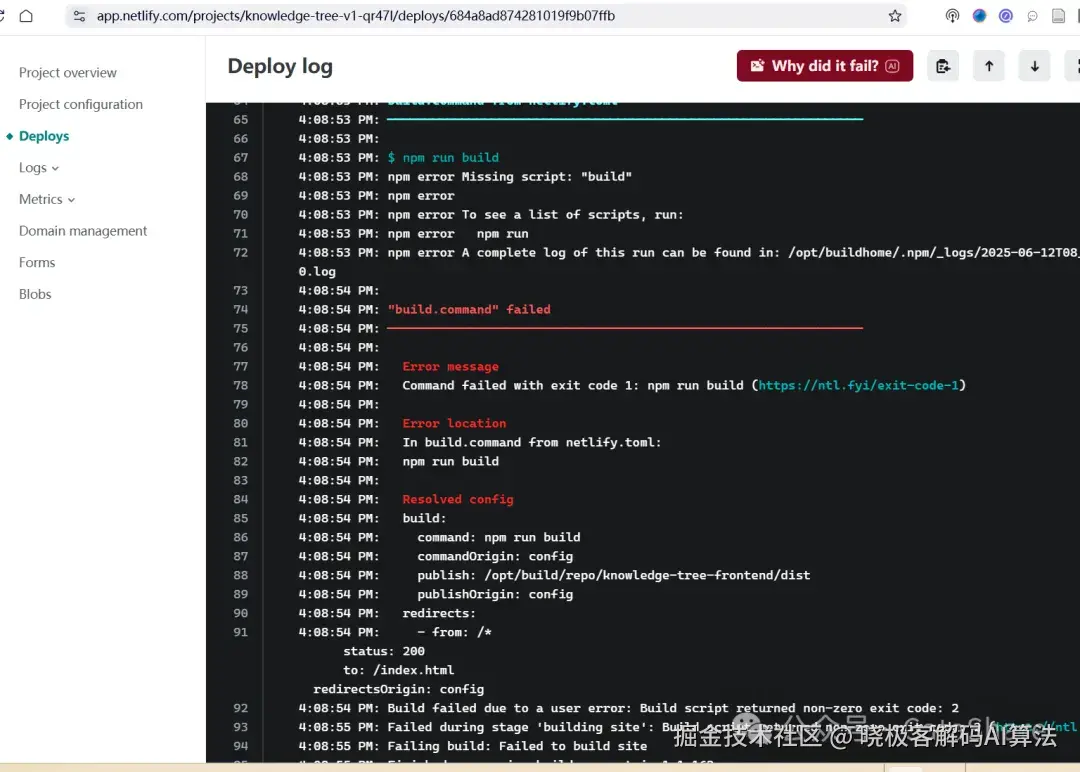The image size is (1080, 772).
Task: Open Forms in the sidebar
Action: (37, 262)
